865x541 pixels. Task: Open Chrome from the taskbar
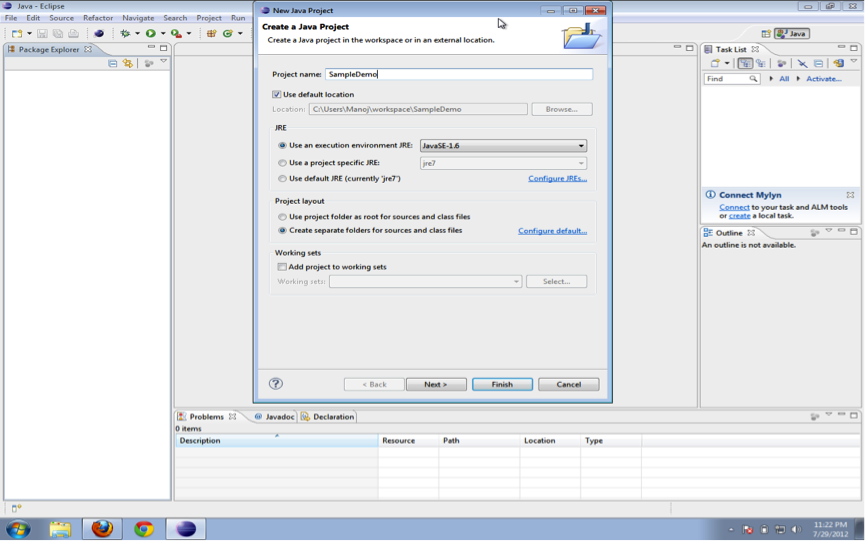(x=144, y=529)
